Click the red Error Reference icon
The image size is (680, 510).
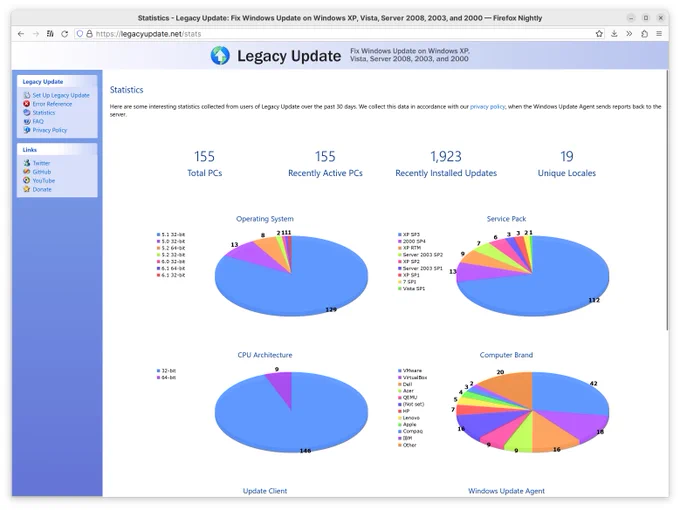click(26, 104)
